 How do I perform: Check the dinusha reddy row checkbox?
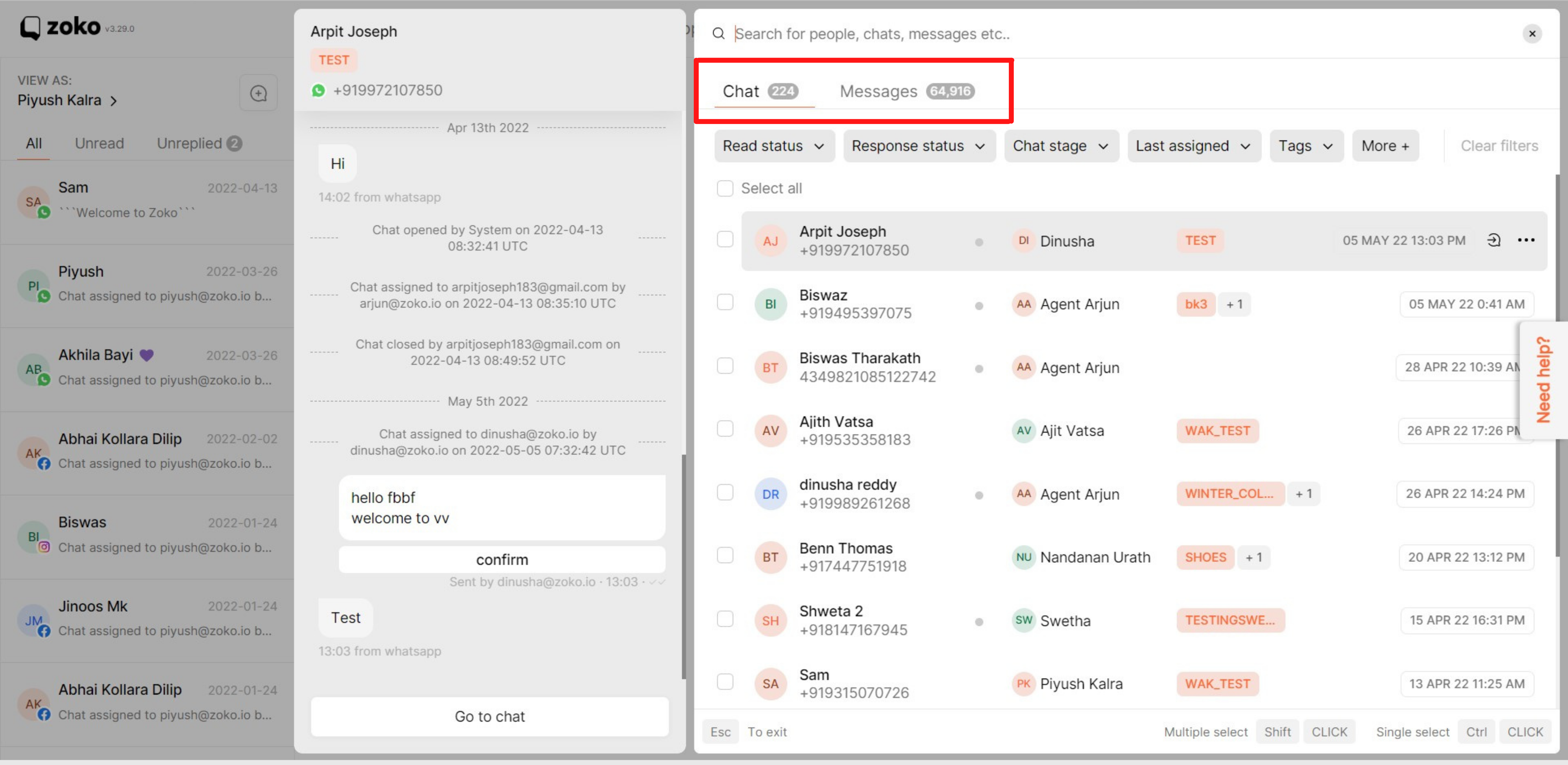tap(725, 492)
